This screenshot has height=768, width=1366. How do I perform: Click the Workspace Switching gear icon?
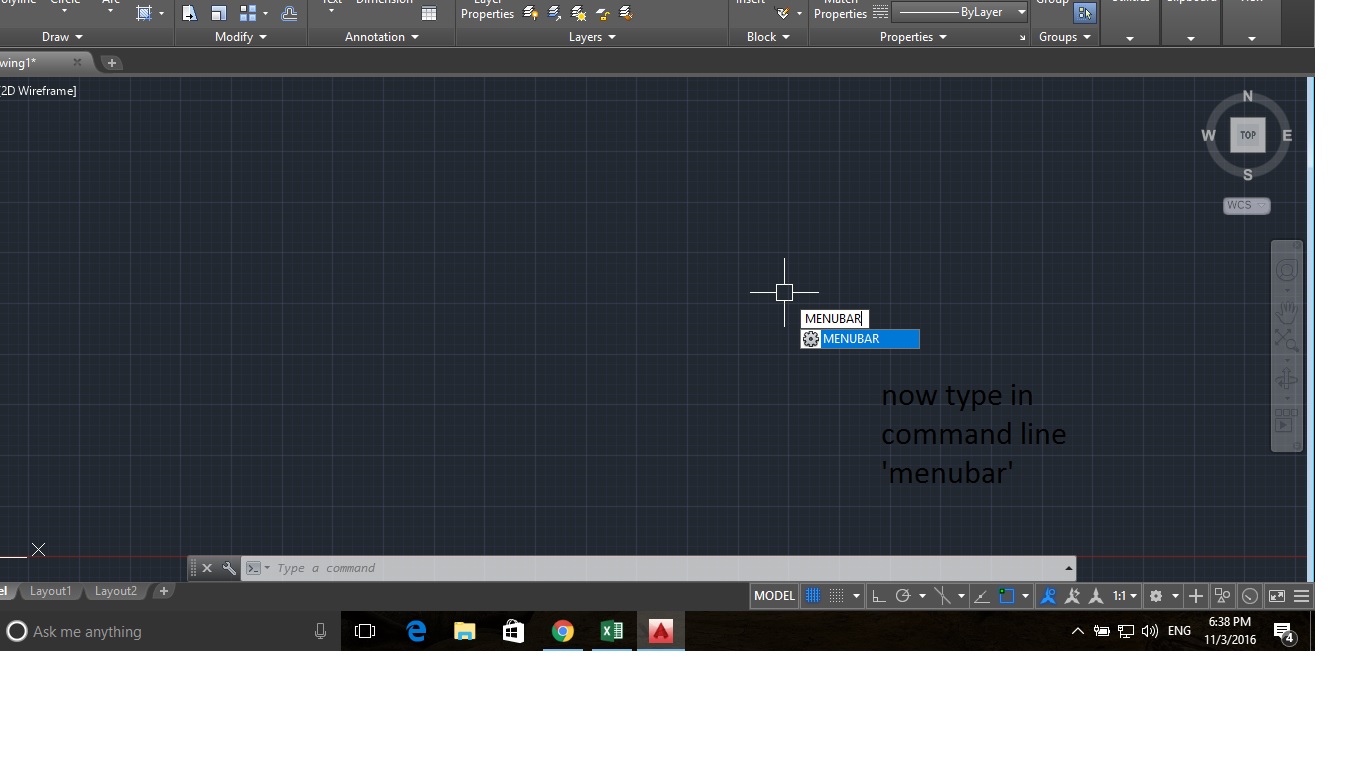[1156, 596]
